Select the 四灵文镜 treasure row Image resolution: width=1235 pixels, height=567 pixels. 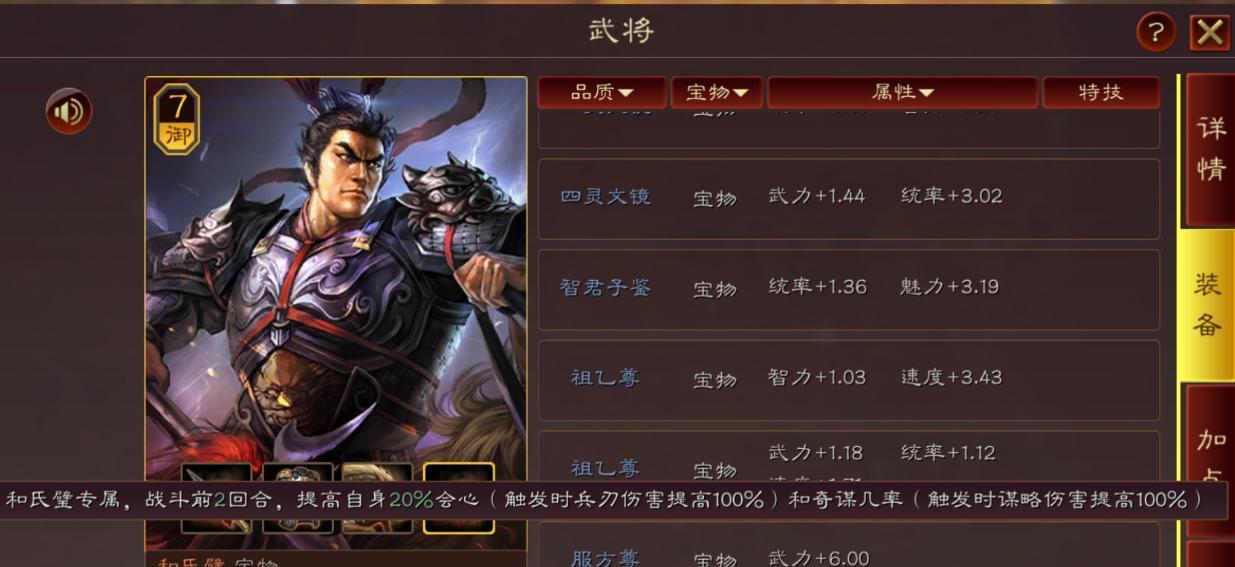pos(849,199)
